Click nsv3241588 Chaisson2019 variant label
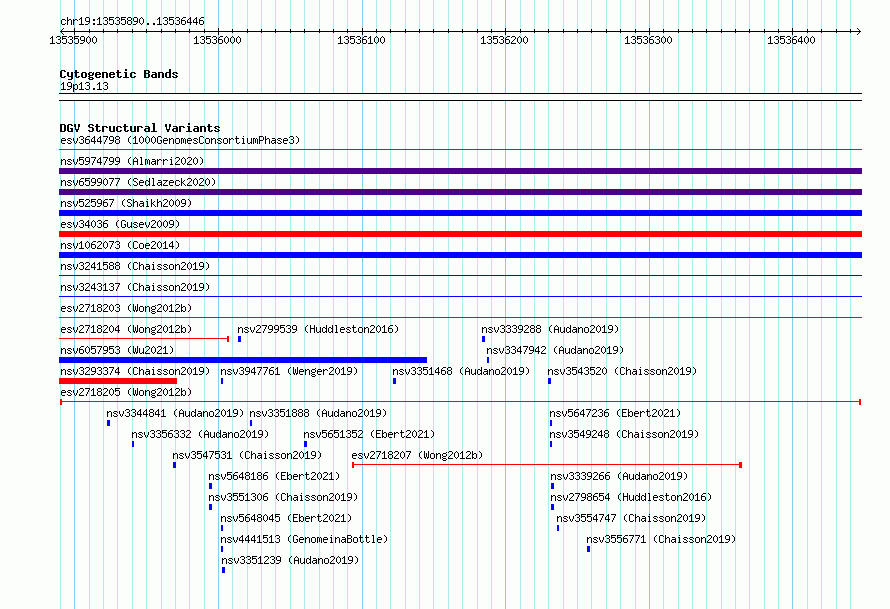This screenshot has width=890, height=609. coord(135,266)
